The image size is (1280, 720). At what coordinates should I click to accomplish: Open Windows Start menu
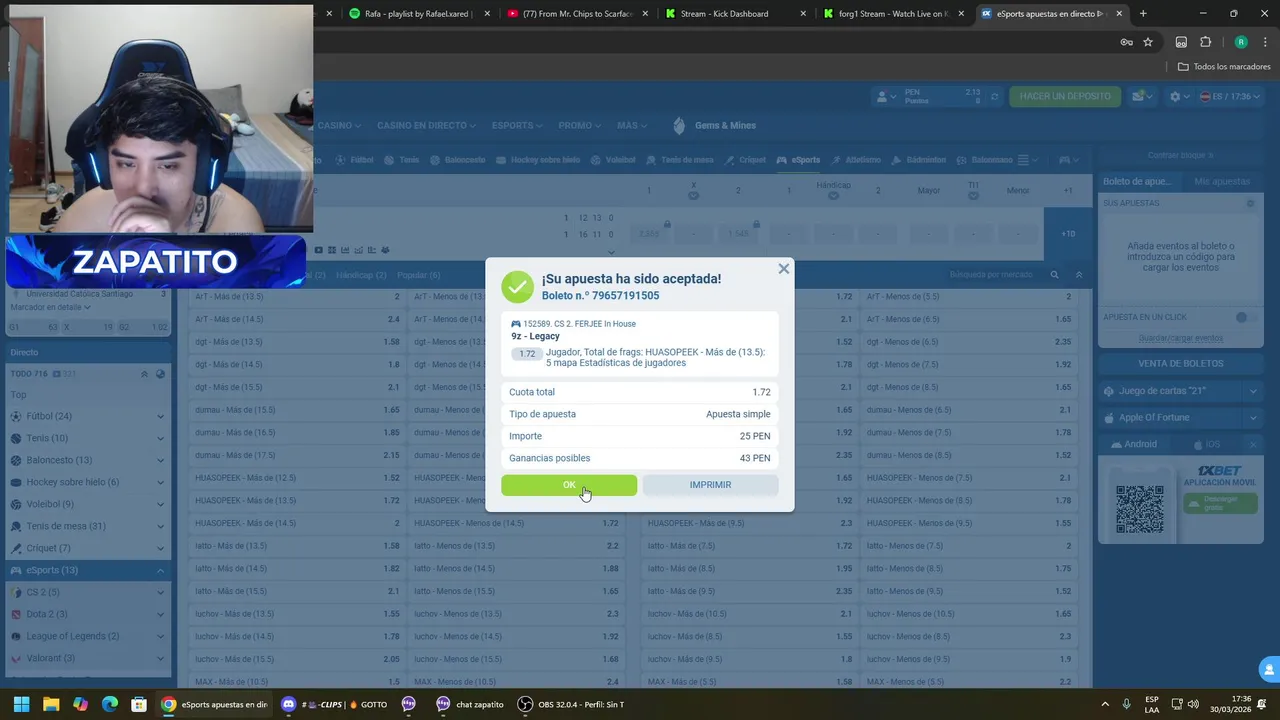point(21,704)
